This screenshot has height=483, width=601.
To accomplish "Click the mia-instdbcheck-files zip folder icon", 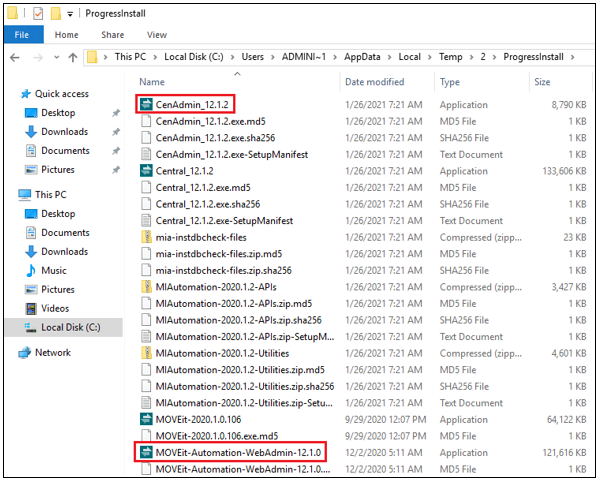I will point(146,237).
